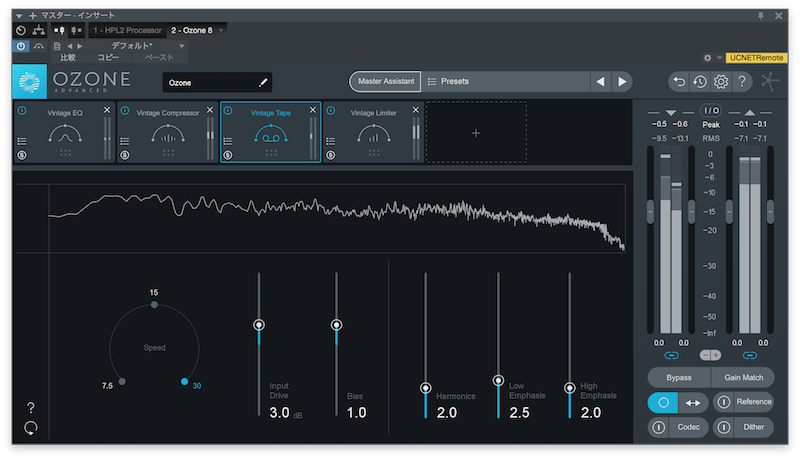Remove the Vintage Limiter module with its X
Screen dimensions: 800x459
[x=416, y=110]
